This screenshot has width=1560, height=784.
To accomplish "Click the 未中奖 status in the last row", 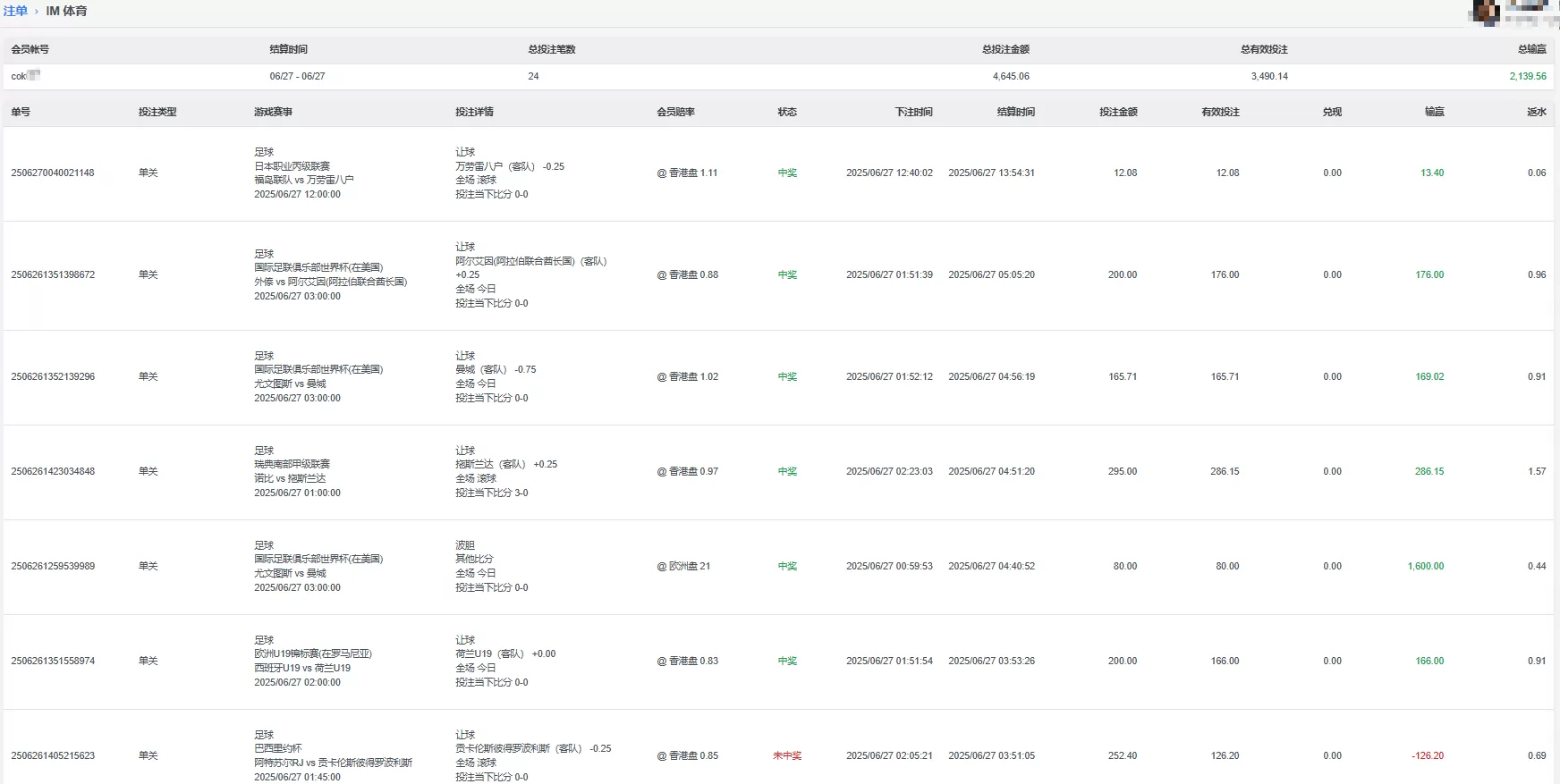I will tap(787, 755).
